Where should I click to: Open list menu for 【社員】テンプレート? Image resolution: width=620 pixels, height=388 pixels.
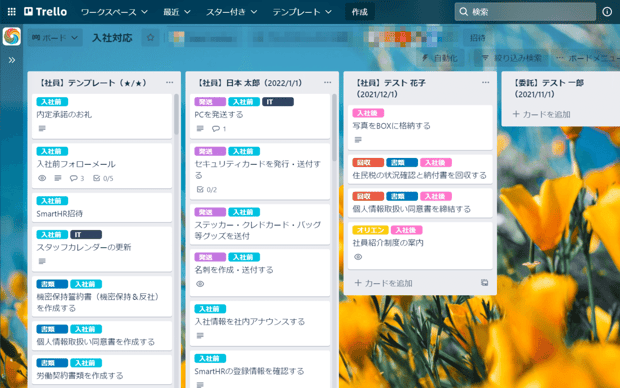click(x=170, y=82)
